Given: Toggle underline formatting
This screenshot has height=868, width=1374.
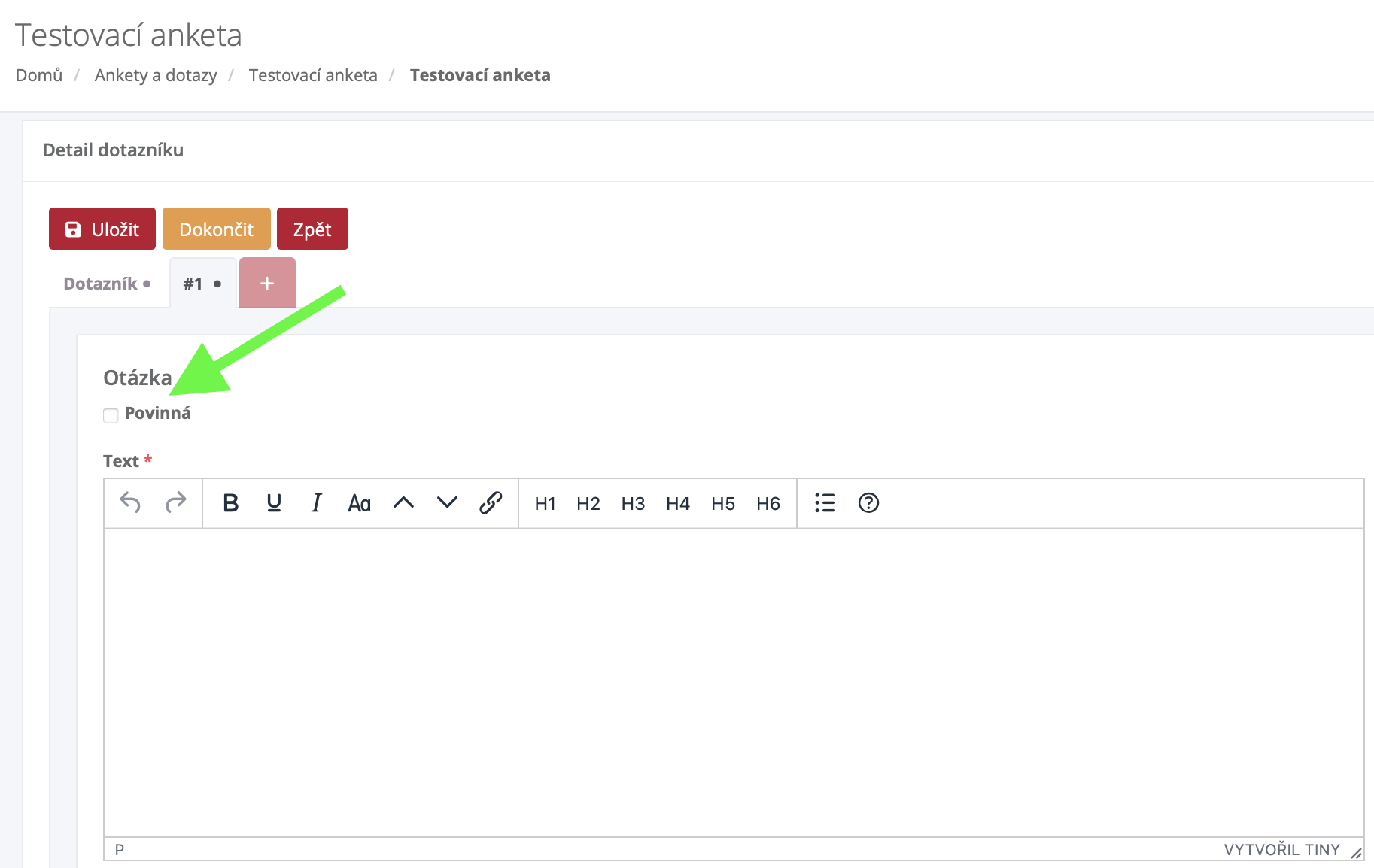Looking at the screenshot, I should [274, 502].
